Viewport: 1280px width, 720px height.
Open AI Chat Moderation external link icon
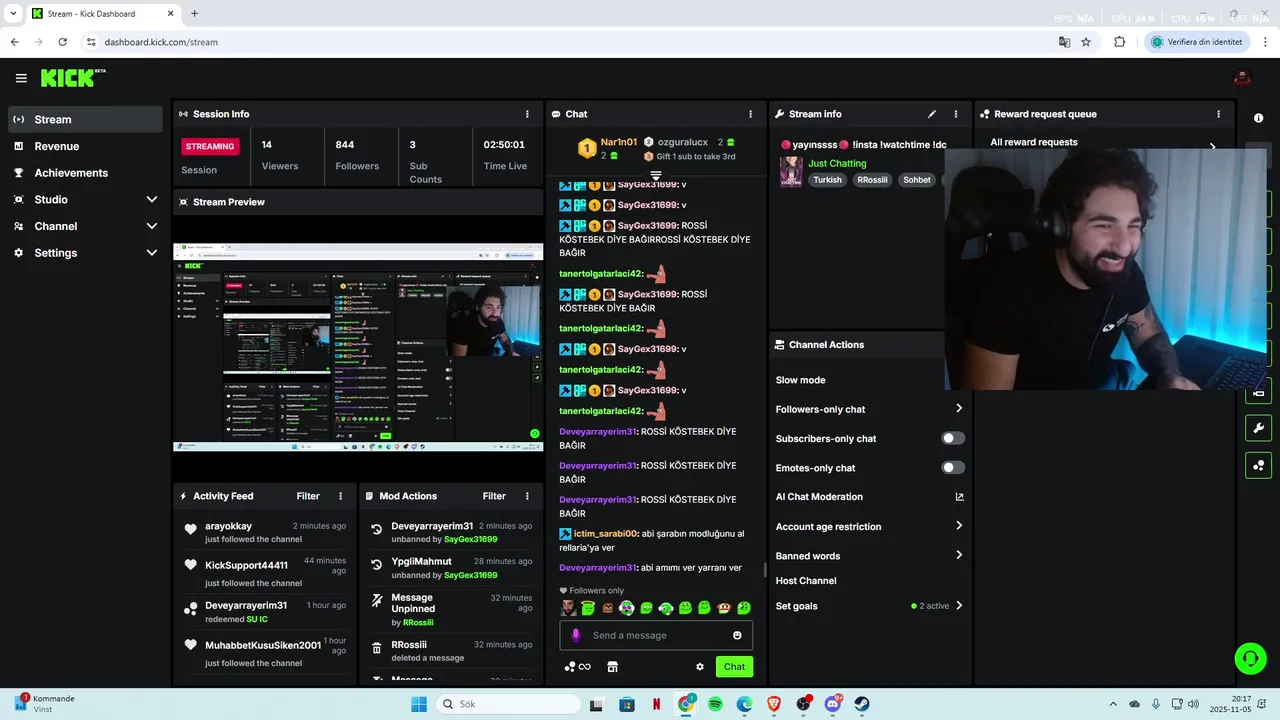click(x=959, y=497)
